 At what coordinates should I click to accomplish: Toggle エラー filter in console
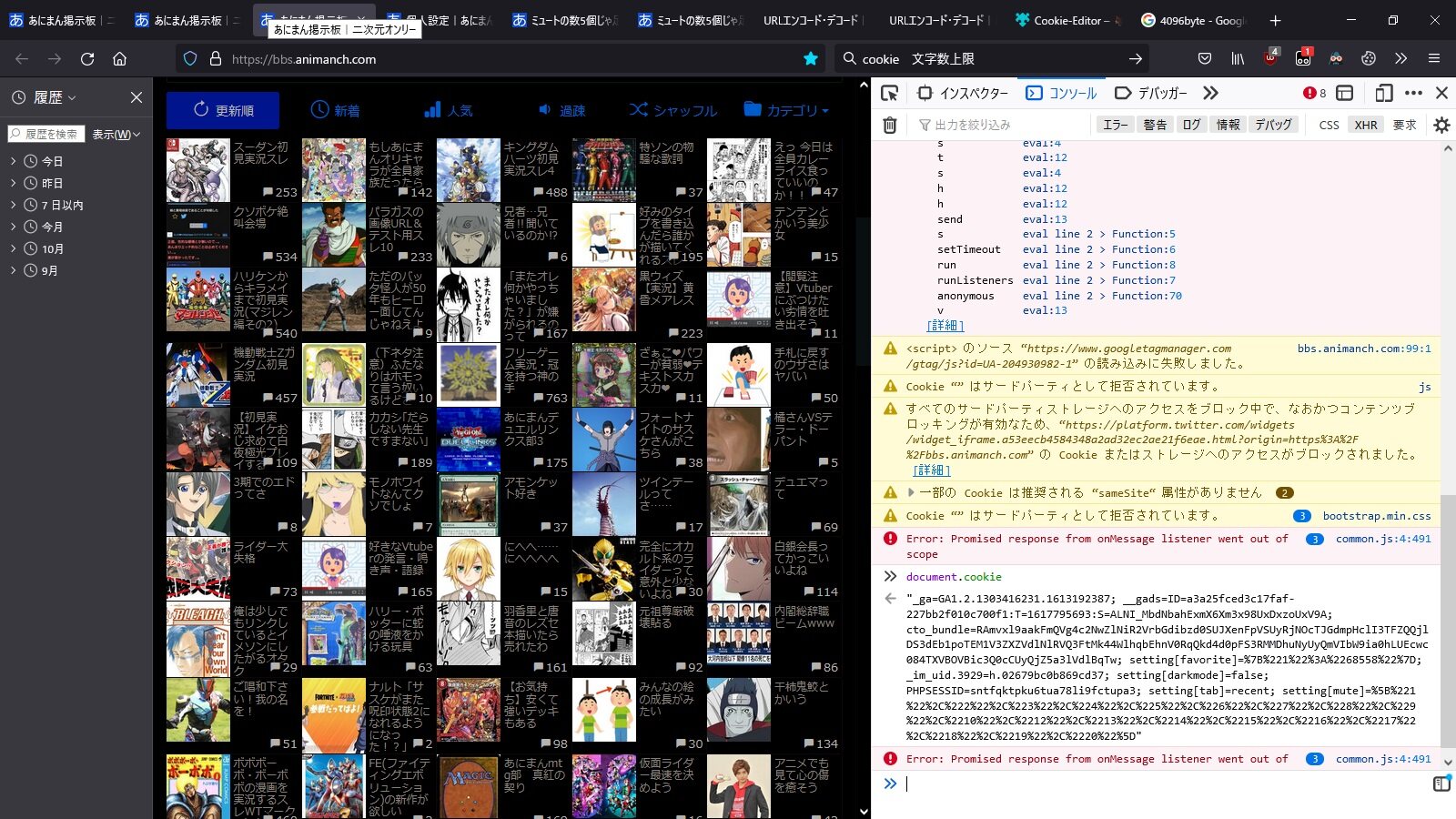[1115, 125]
